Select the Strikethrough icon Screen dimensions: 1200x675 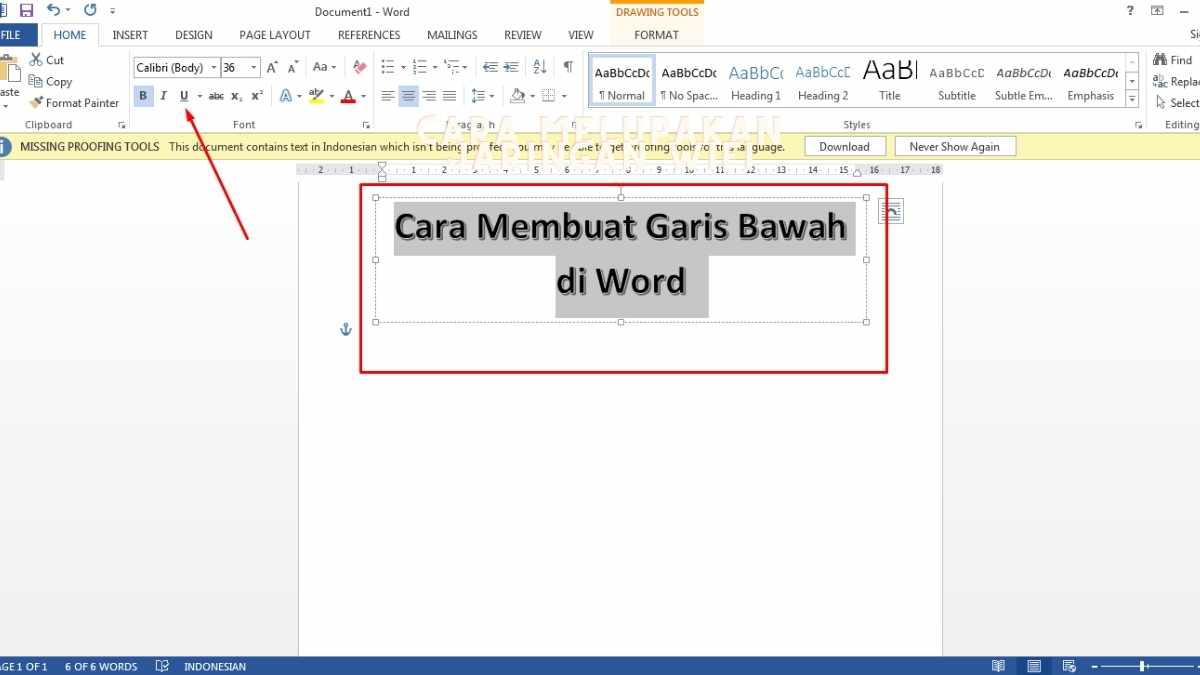pos(216,96)
